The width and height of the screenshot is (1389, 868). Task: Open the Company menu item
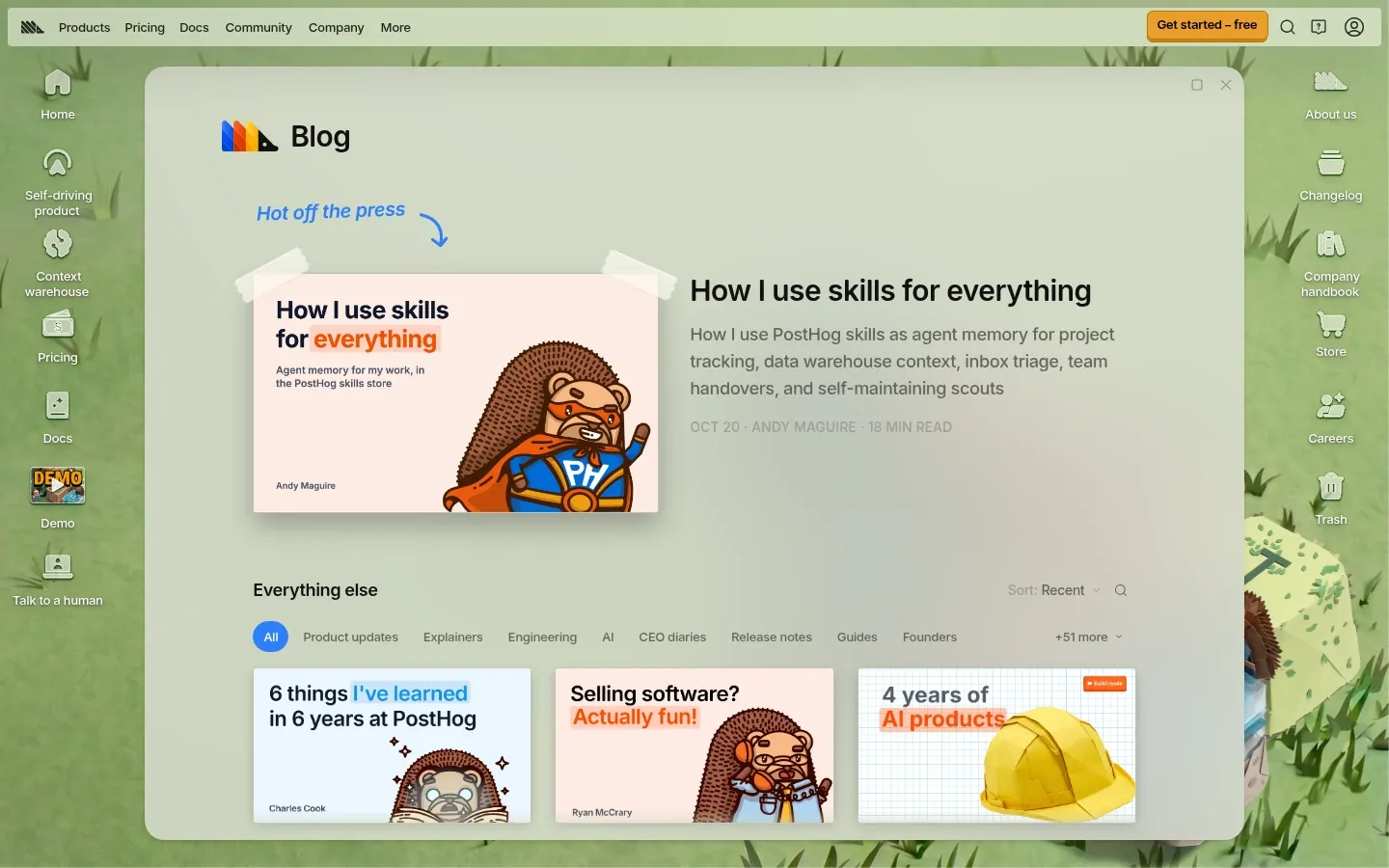[336, 27]
